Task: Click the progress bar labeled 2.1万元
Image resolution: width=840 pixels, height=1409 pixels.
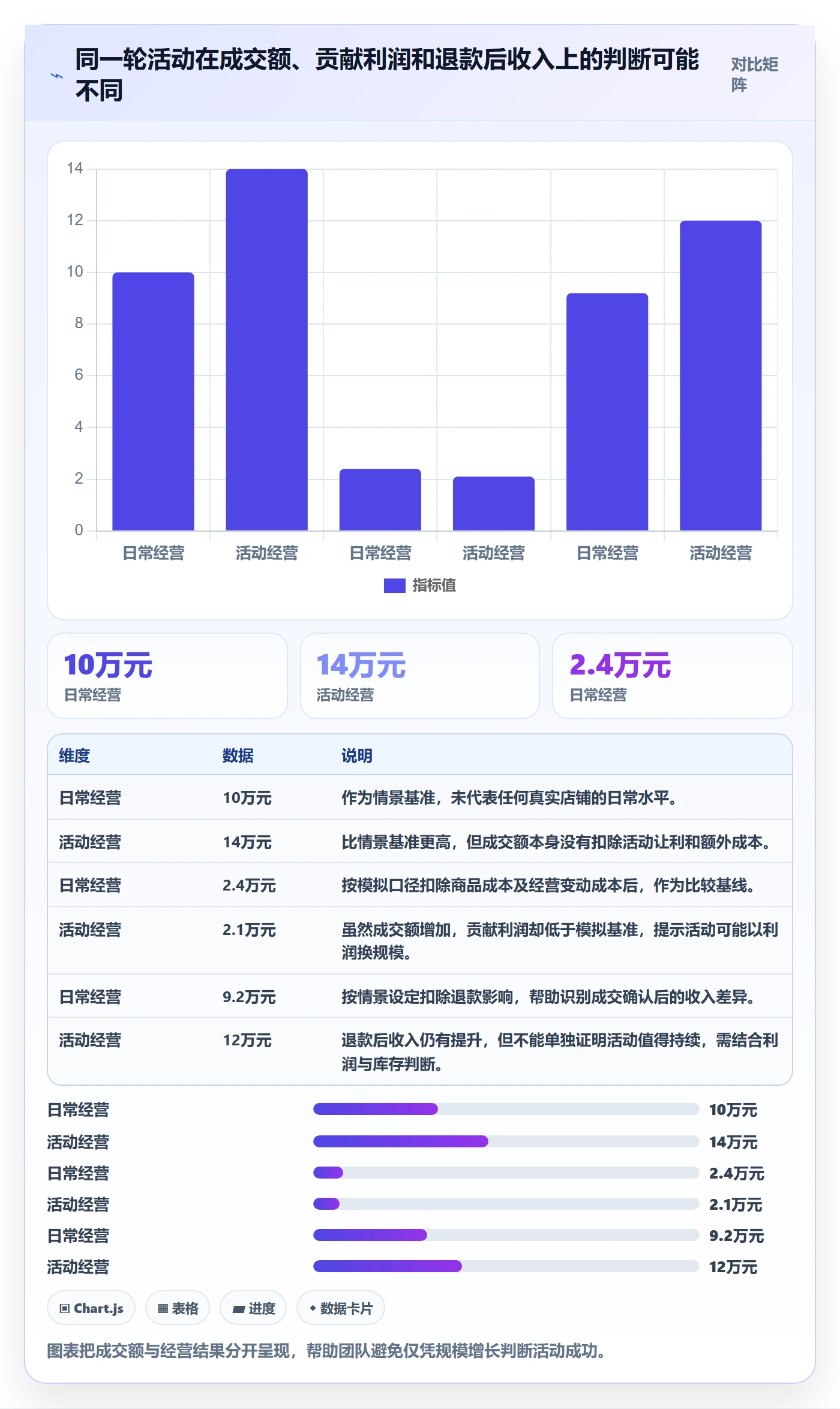Action: 506,1204
